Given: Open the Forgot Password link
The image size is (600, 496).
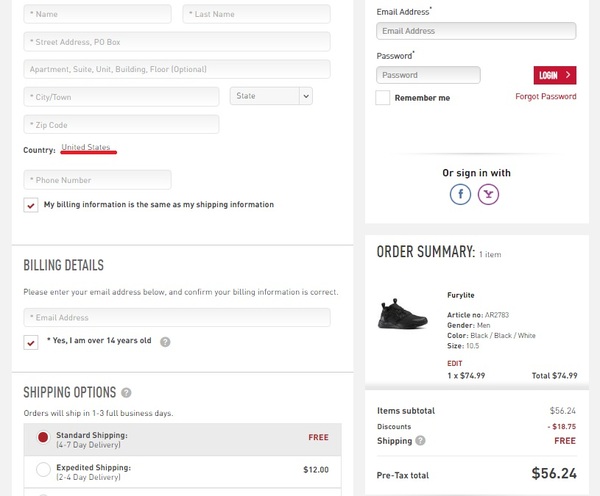Looking at the screenshot, I should 545,97.
